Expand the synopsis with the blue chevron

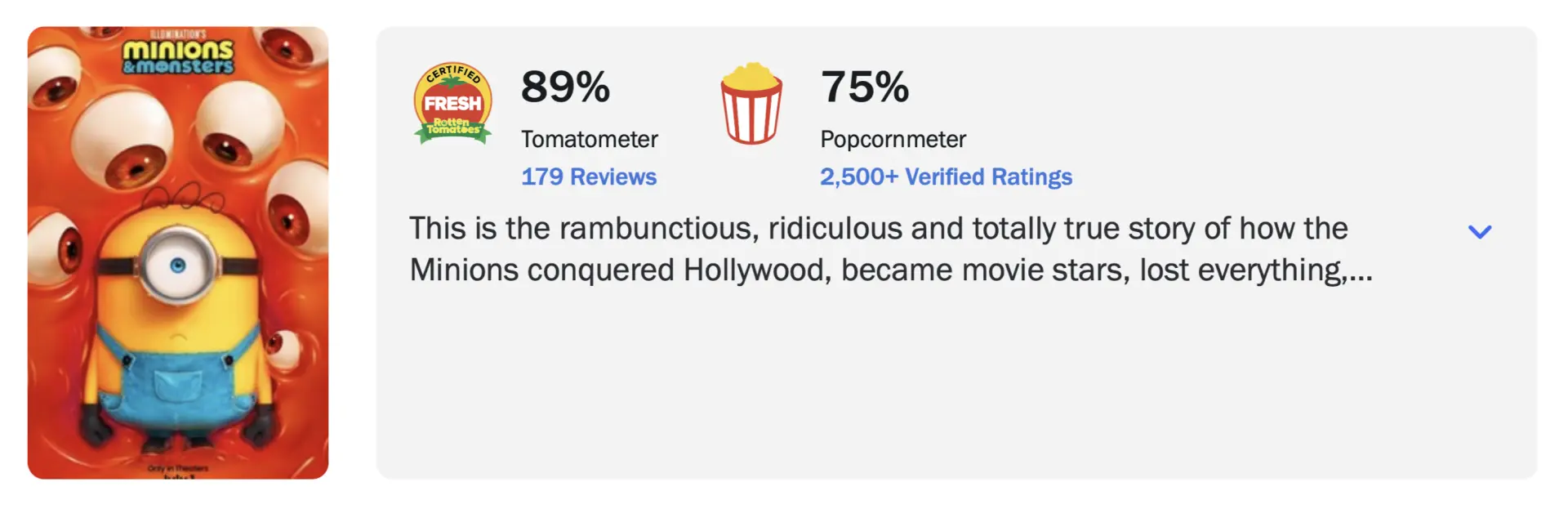[1480, 232]
